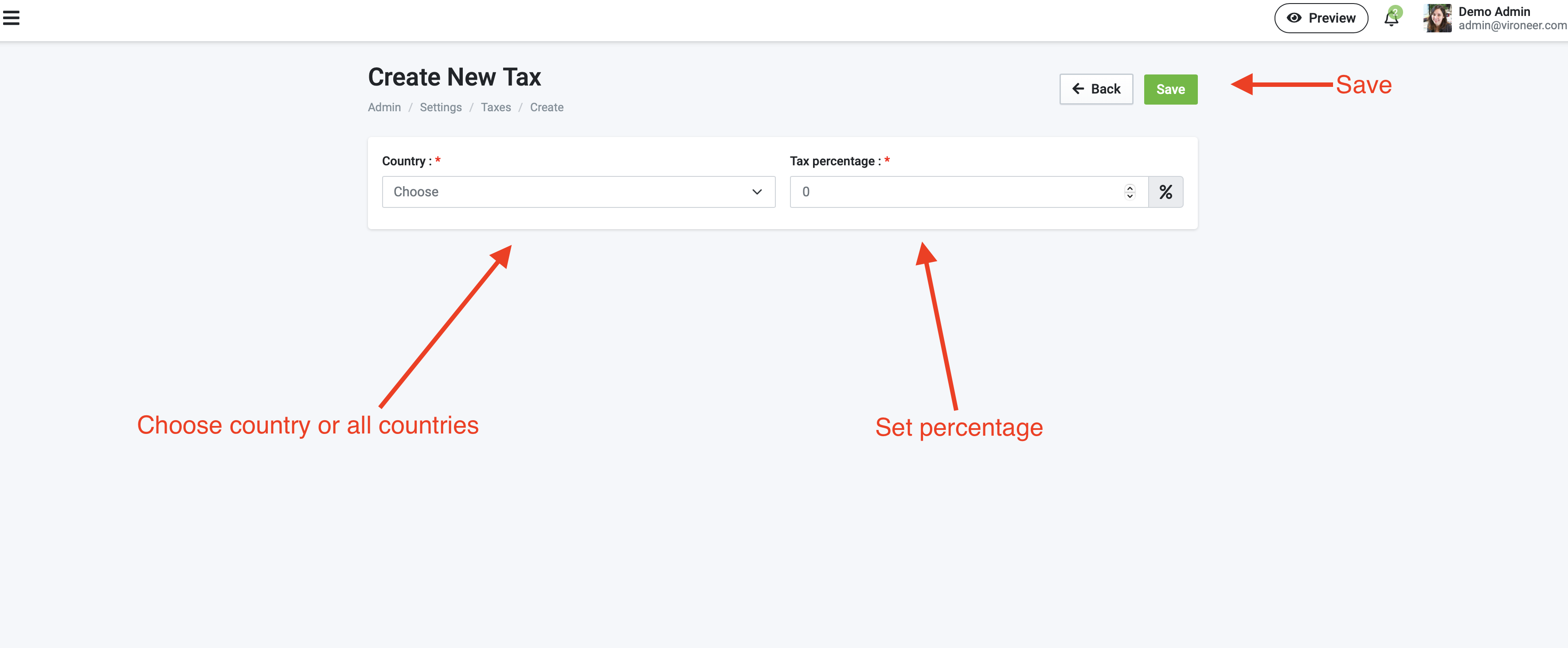Click the Country dropdown chevron arrow
Image resolution: width=1568 pixels, height=648 pixels.
coord(757,192)
